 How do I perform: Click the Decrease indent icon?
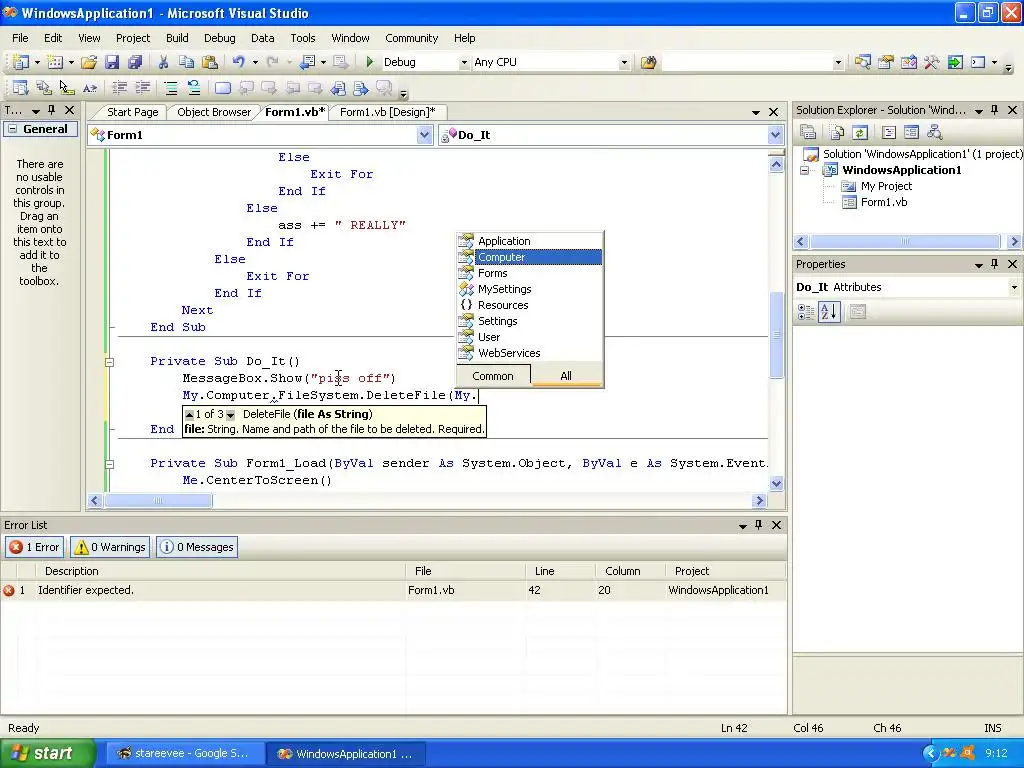pos(120,88)
